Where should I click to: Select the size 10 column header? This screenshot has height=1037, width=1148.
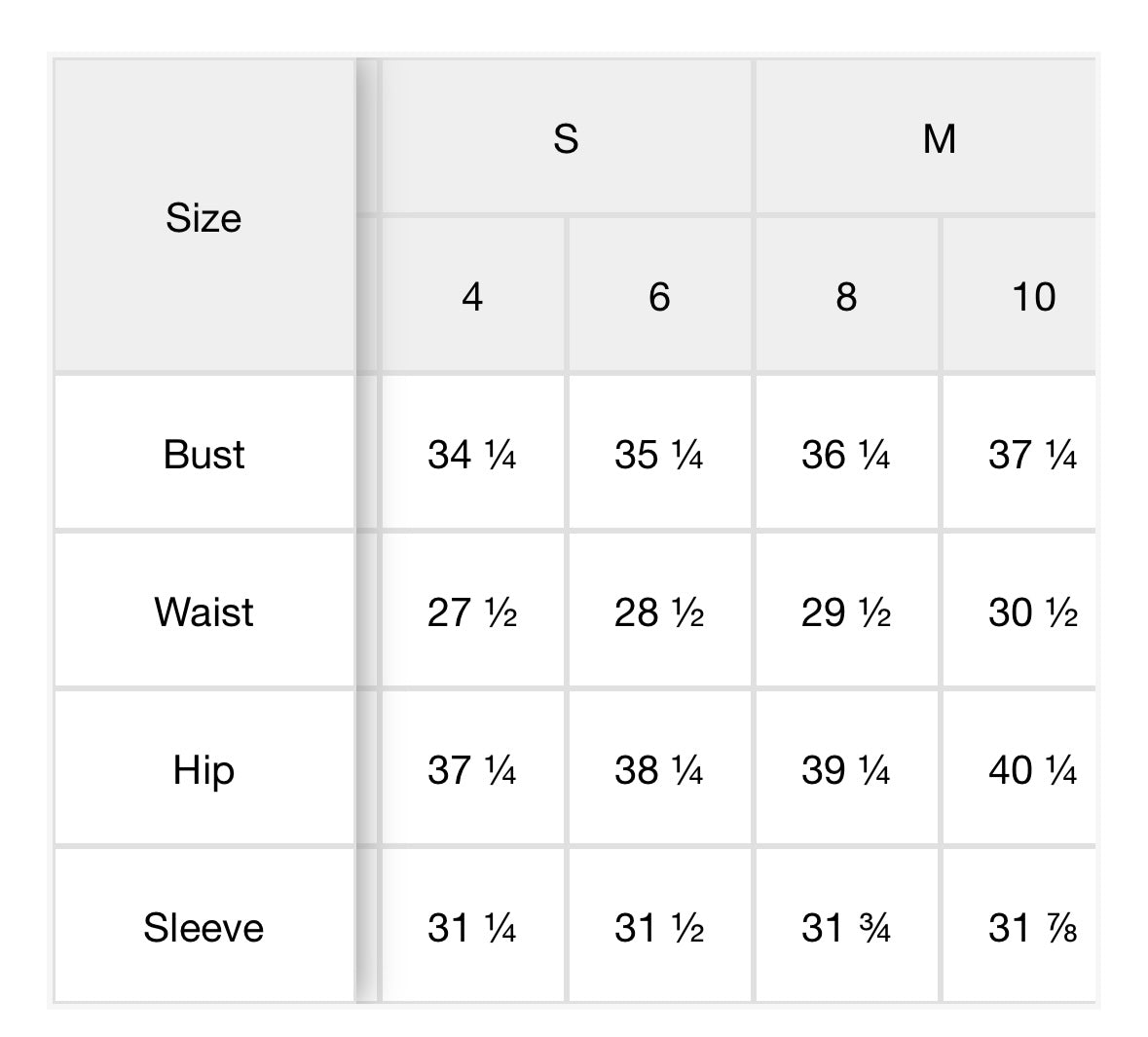(x=1032, y=296)
